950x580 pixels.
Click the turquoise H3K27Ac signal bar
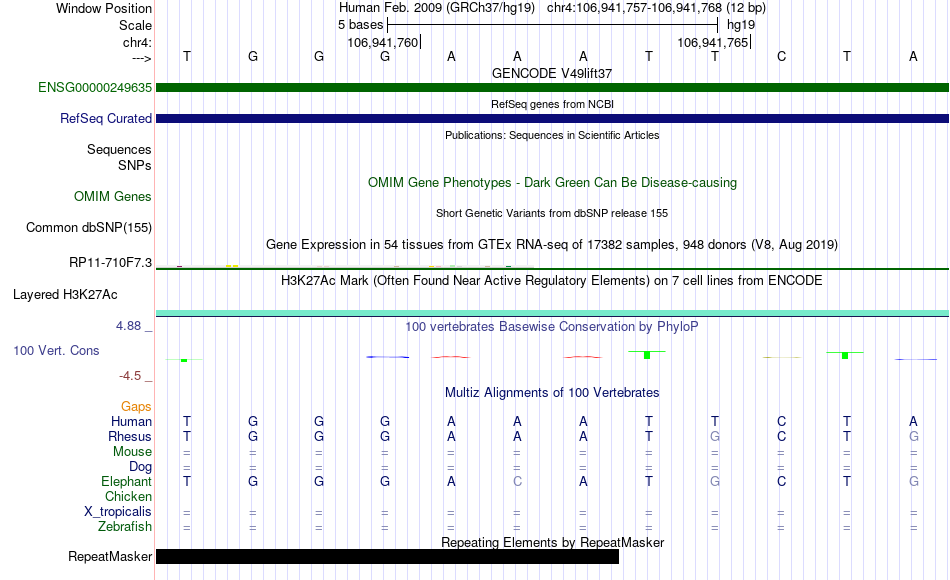553,313
